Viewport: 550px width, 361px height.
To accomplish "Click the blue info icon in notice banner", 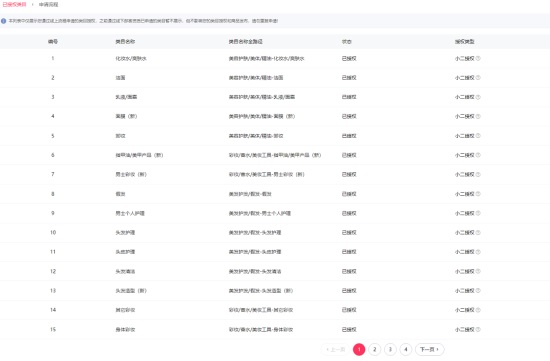I will click(4, 21).
